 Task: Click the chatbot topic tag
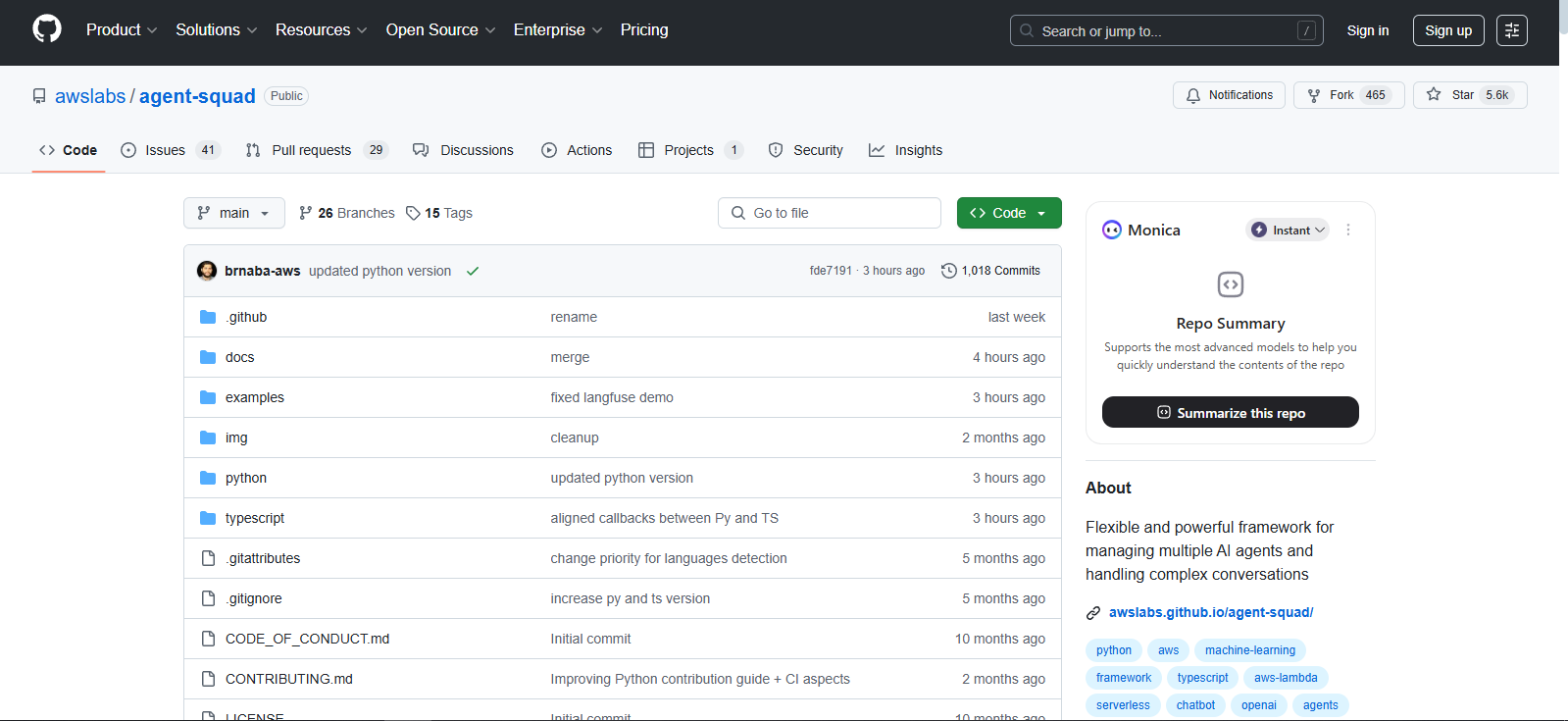point(1195,705)
